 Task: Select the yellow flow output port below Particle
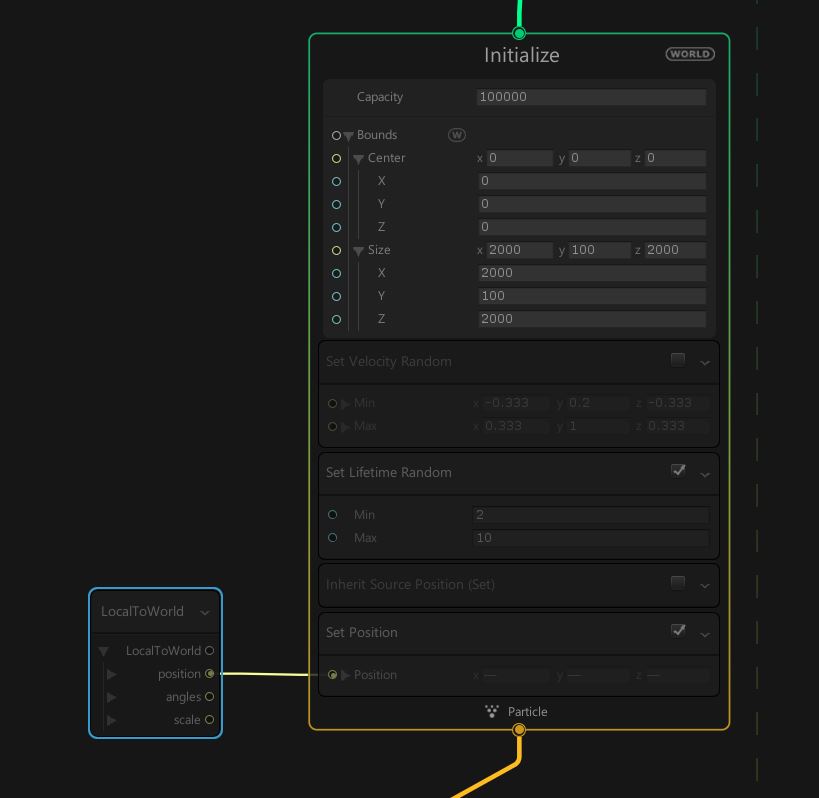(x=519, y=730)
